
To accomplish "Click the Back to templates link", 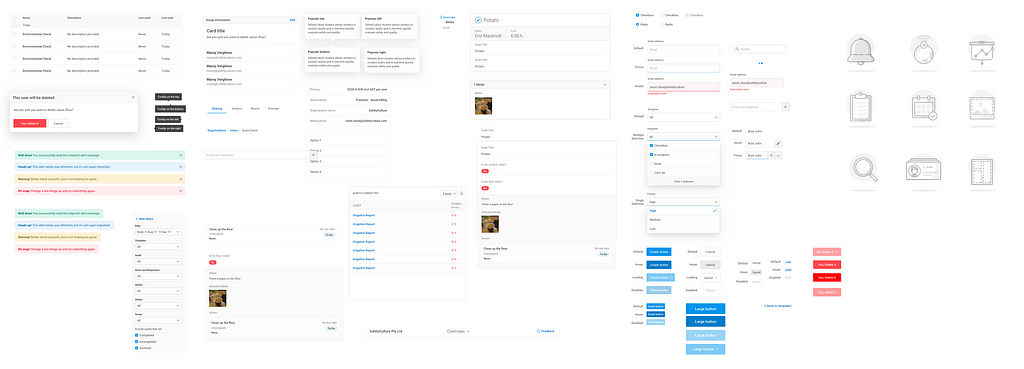I will [777, 306].
